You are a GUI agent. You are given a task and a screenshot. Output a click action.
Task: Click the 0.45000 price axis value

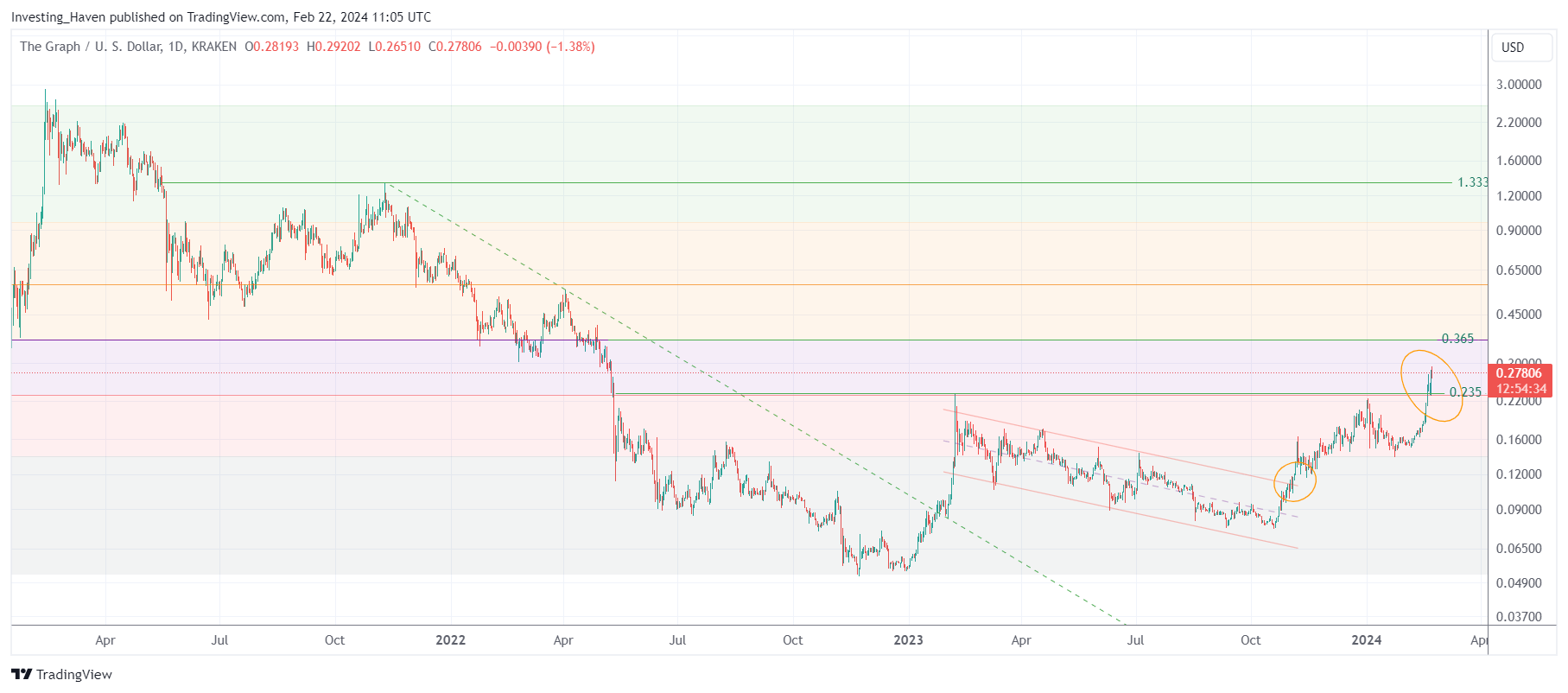click(1519, 315)
